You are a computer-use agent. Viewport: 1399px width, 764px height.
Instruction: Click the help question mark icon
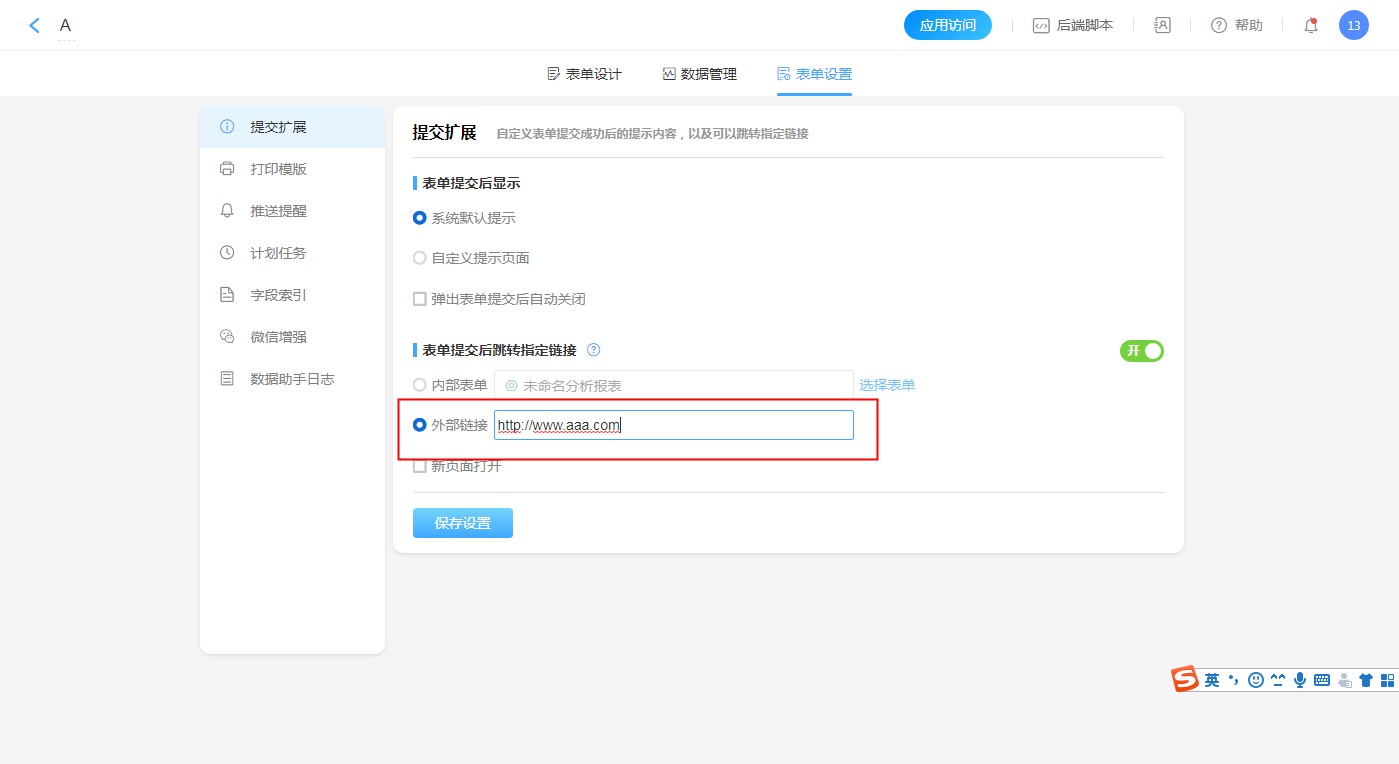click(1218, 26)
